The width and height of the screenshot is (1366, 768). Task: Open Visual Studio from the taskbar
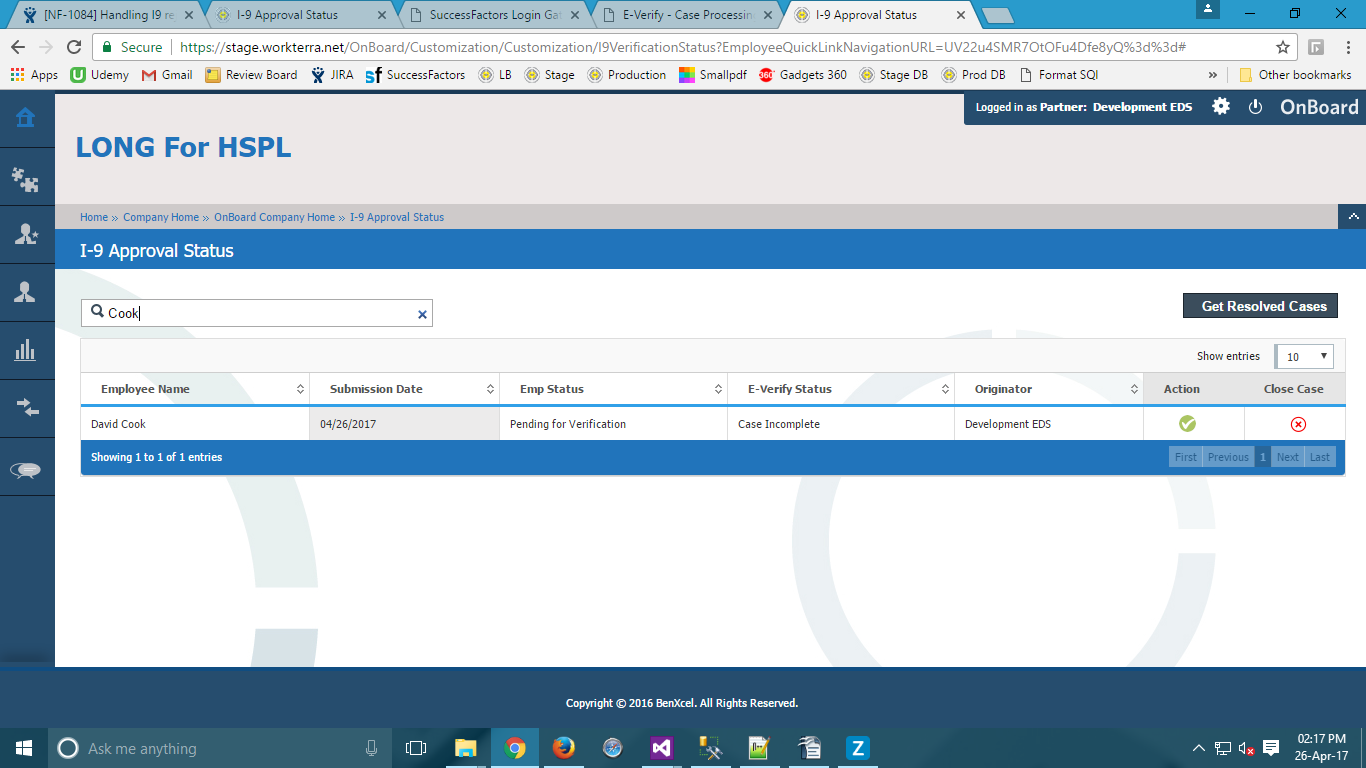tap(661, 748)
